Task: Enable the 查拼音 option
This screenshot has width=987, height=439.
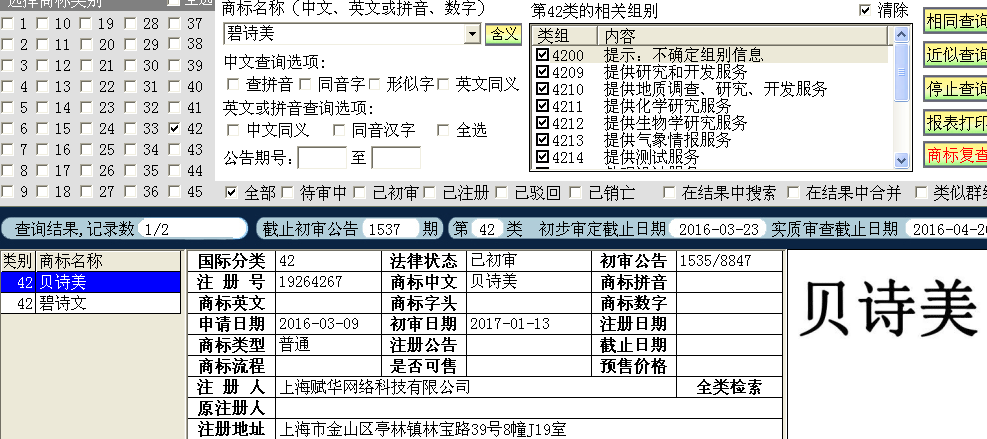Action: (233, 84)
